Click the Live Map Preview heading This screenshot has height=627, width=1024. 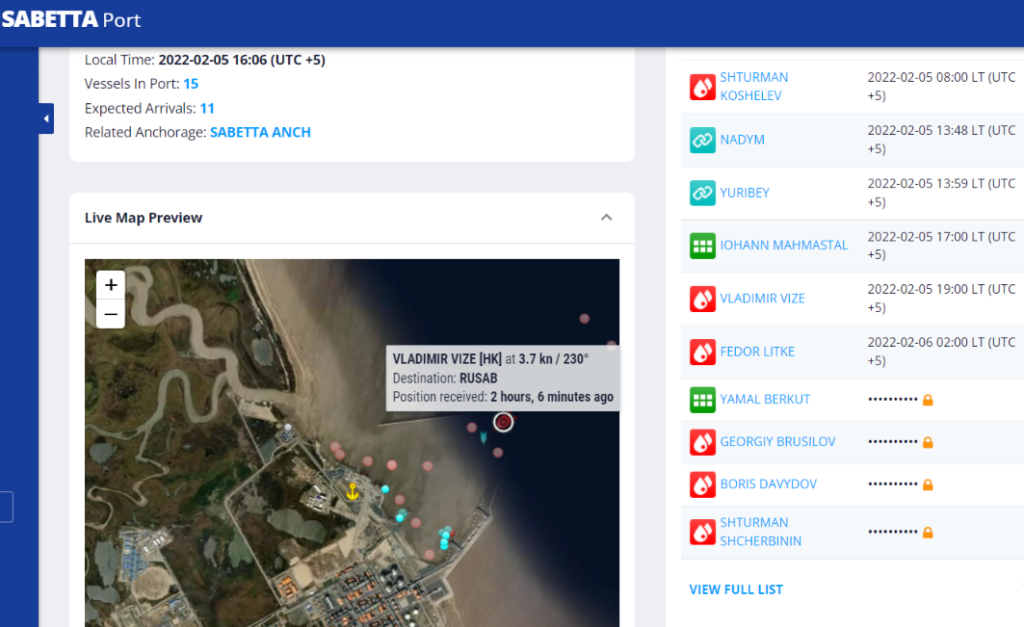tap(143, 217)
